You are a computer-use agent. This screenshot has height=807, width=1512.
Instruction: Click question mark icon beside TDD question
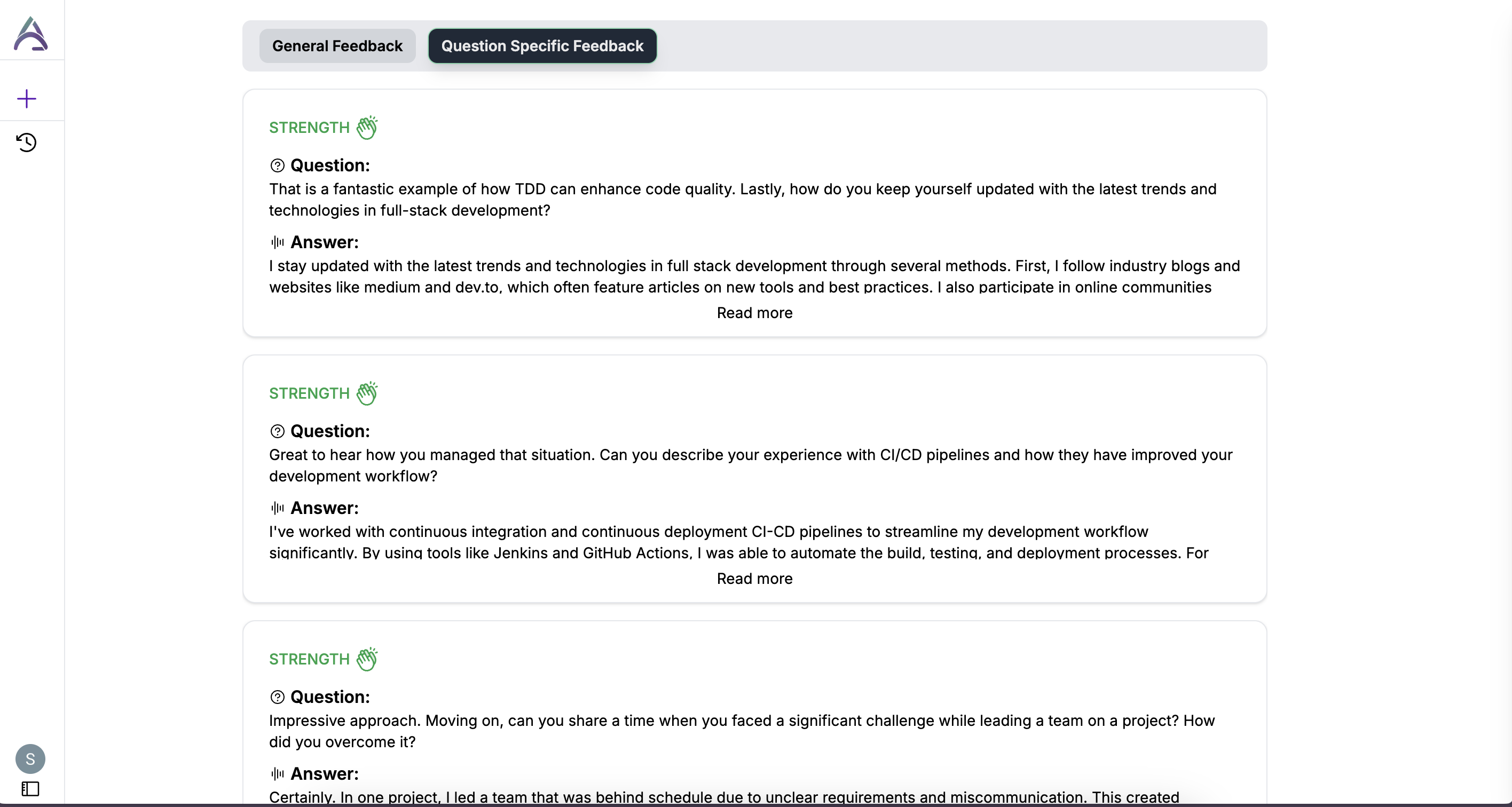[277, 165]
